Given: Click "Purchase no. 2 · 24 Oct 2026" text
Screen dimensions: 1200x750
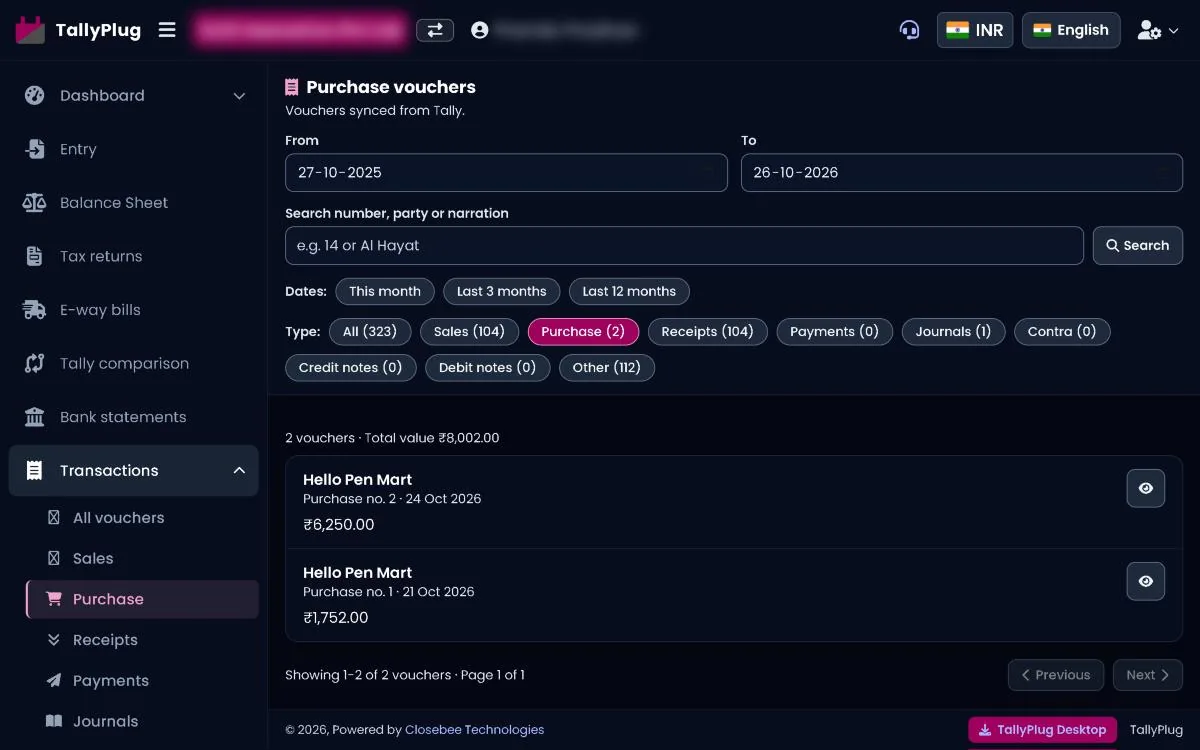Looking at the screenshot, I should tap(392, 499).
